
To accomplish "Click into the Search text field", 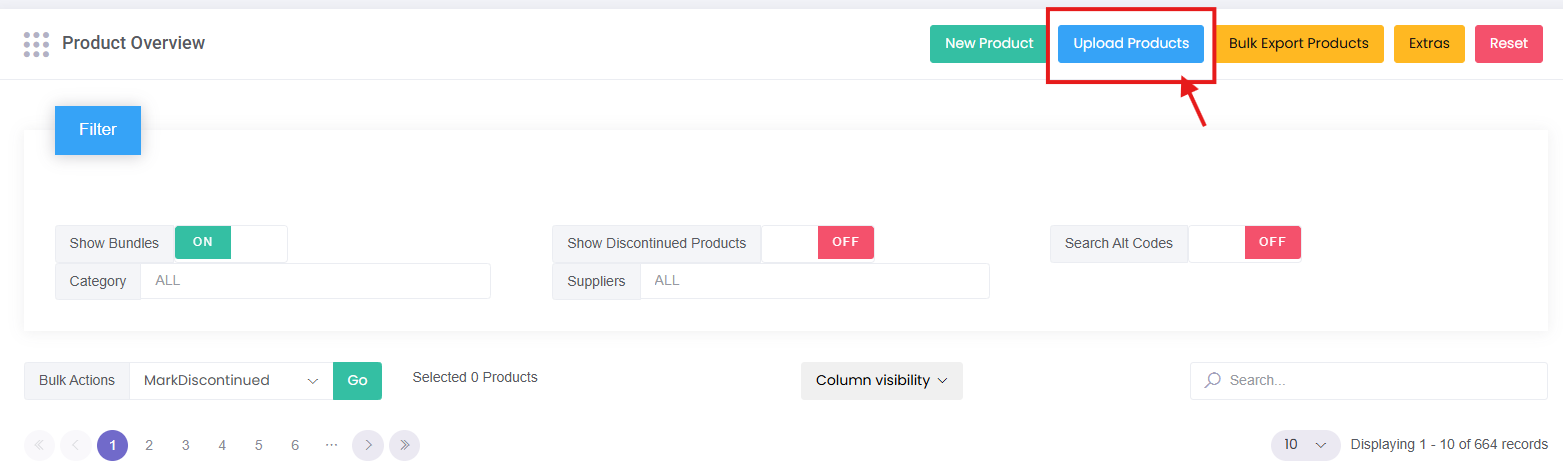I will 1380,381.
